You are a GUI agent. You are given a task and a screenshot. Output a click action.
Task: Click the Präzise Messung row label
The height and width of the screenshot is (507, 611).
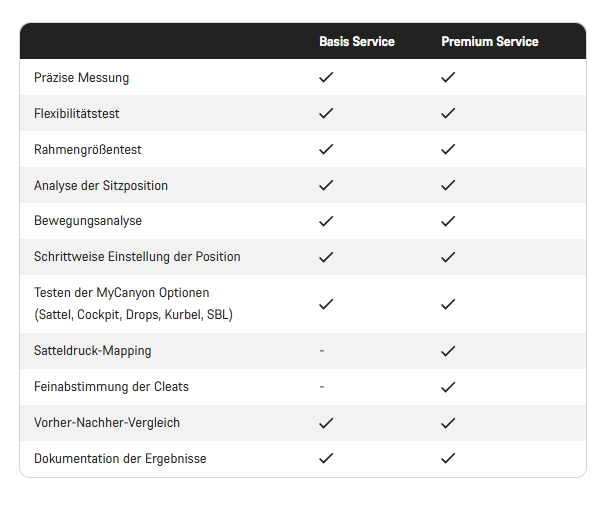click(x=81, y=77)
